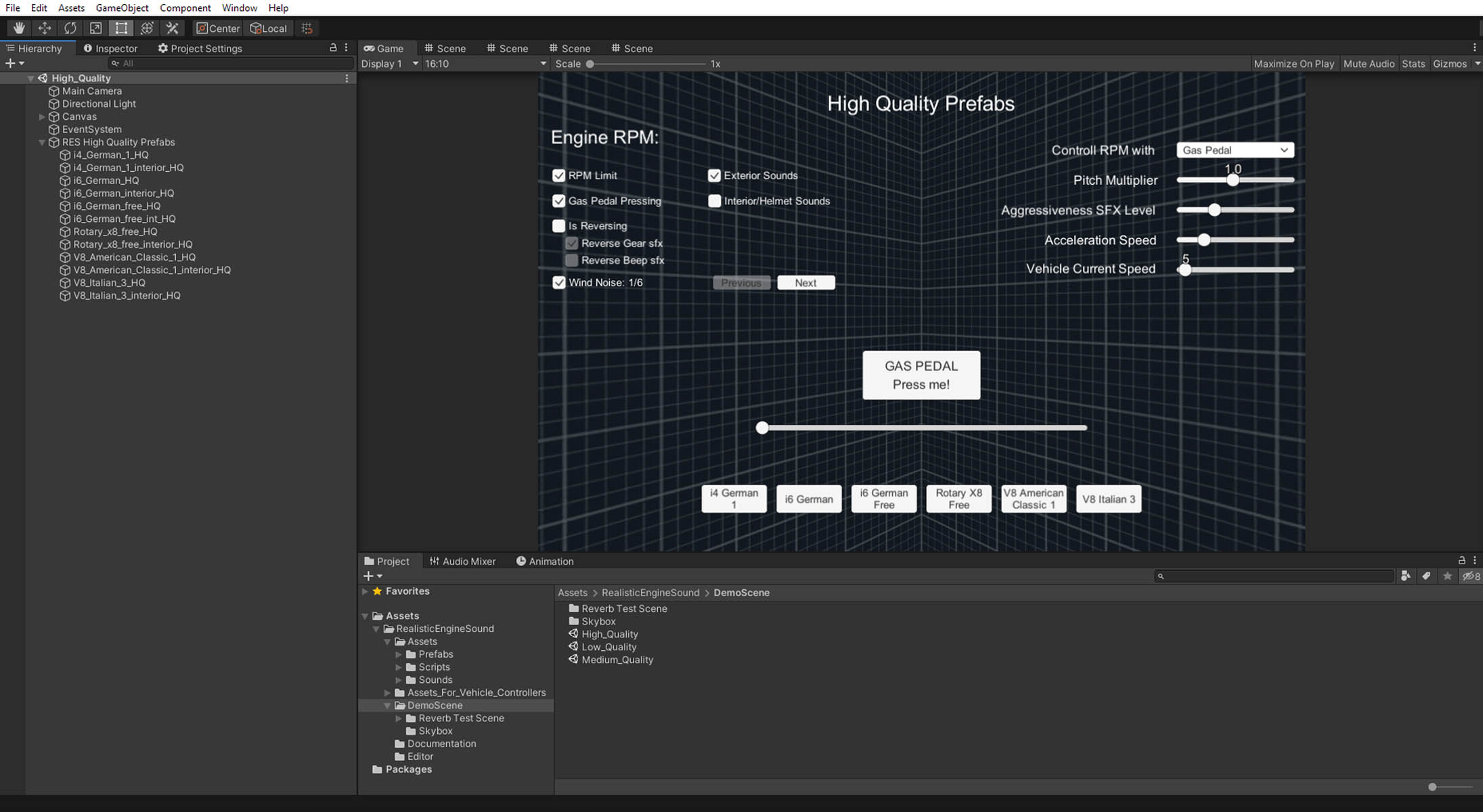The image size is (1483, 812).
Task: Expand the Canvas object in Hierarchy
Action: click(42, 116)
